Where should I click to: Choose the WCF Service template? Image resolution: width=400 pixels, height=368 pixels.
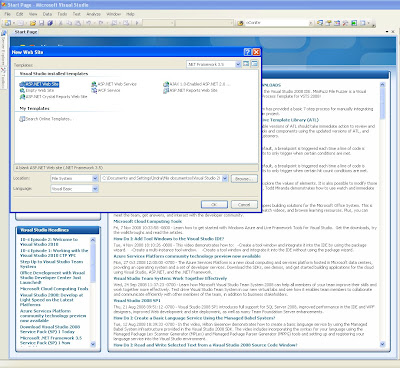click(x=106, y=90)
